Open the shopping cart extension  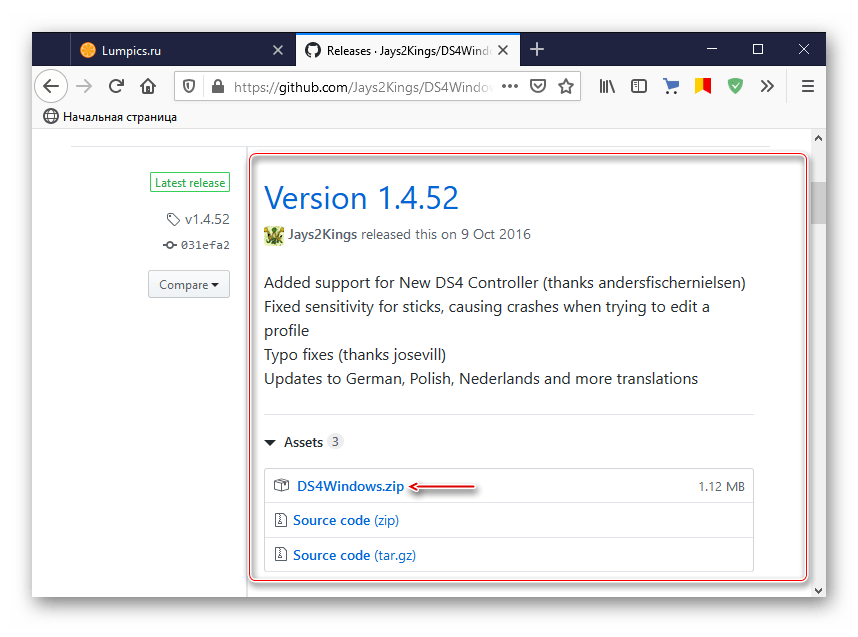coord(671,87)
